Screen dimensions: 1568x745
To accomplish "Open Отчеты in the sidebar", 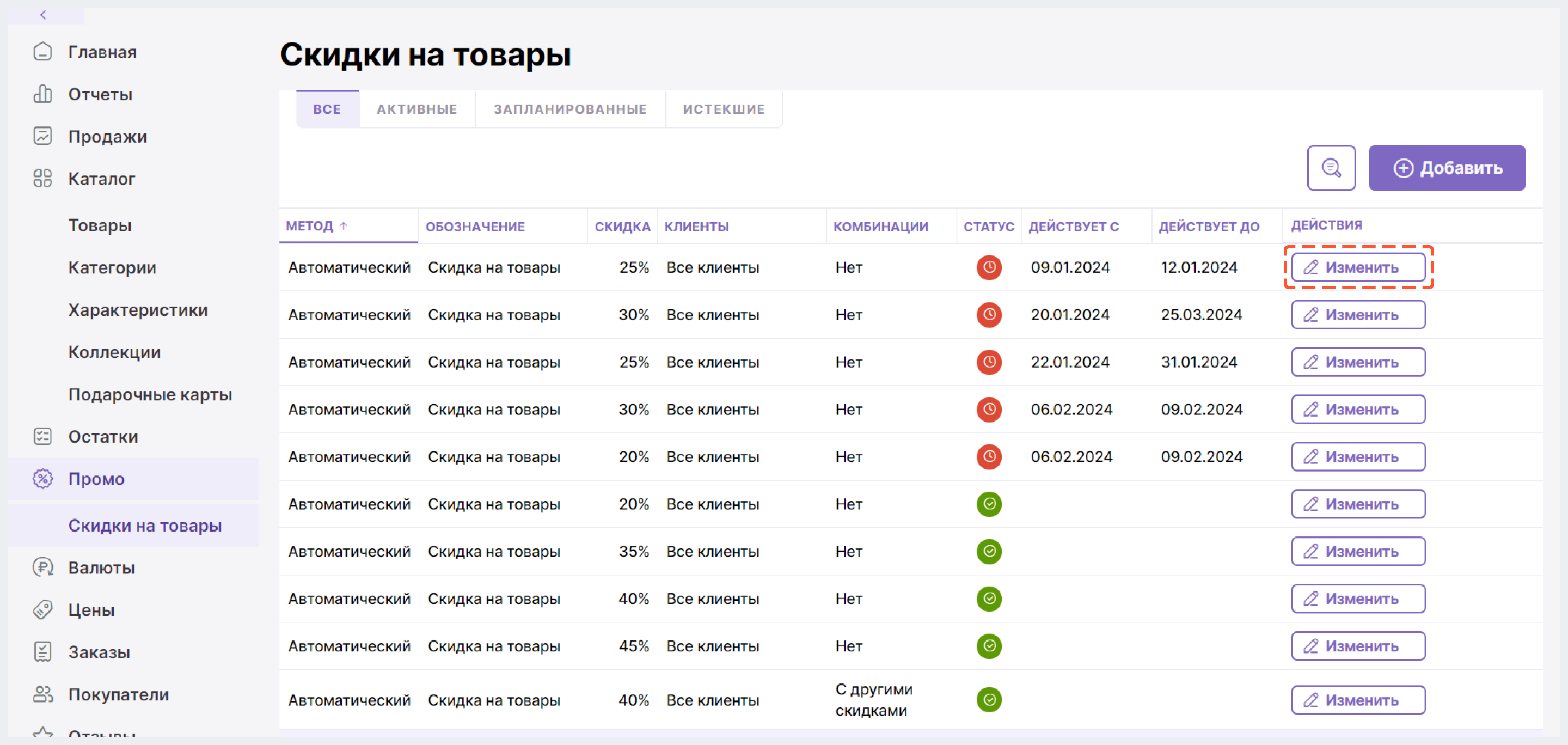I will [100, 94].
